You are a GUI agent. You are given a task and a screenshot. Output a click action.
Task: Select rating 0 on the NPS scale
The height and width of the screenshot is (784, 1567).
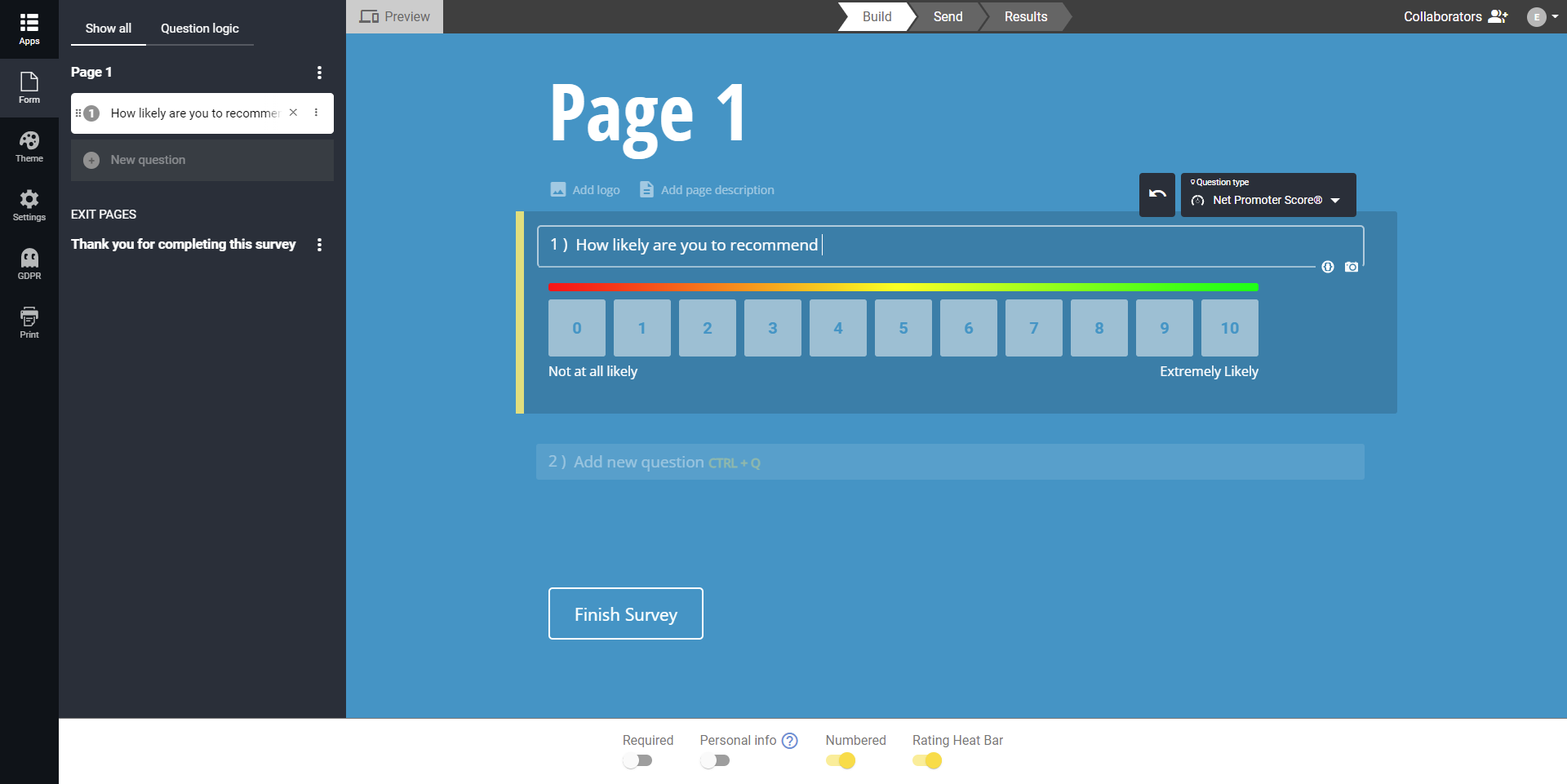click(577, 328)
